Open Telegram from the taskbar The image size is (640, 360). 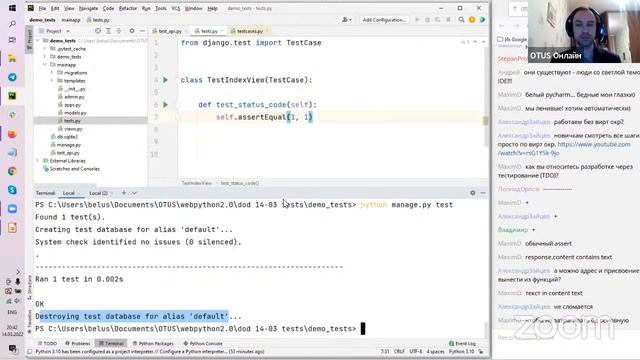click(x=12, y=77)
